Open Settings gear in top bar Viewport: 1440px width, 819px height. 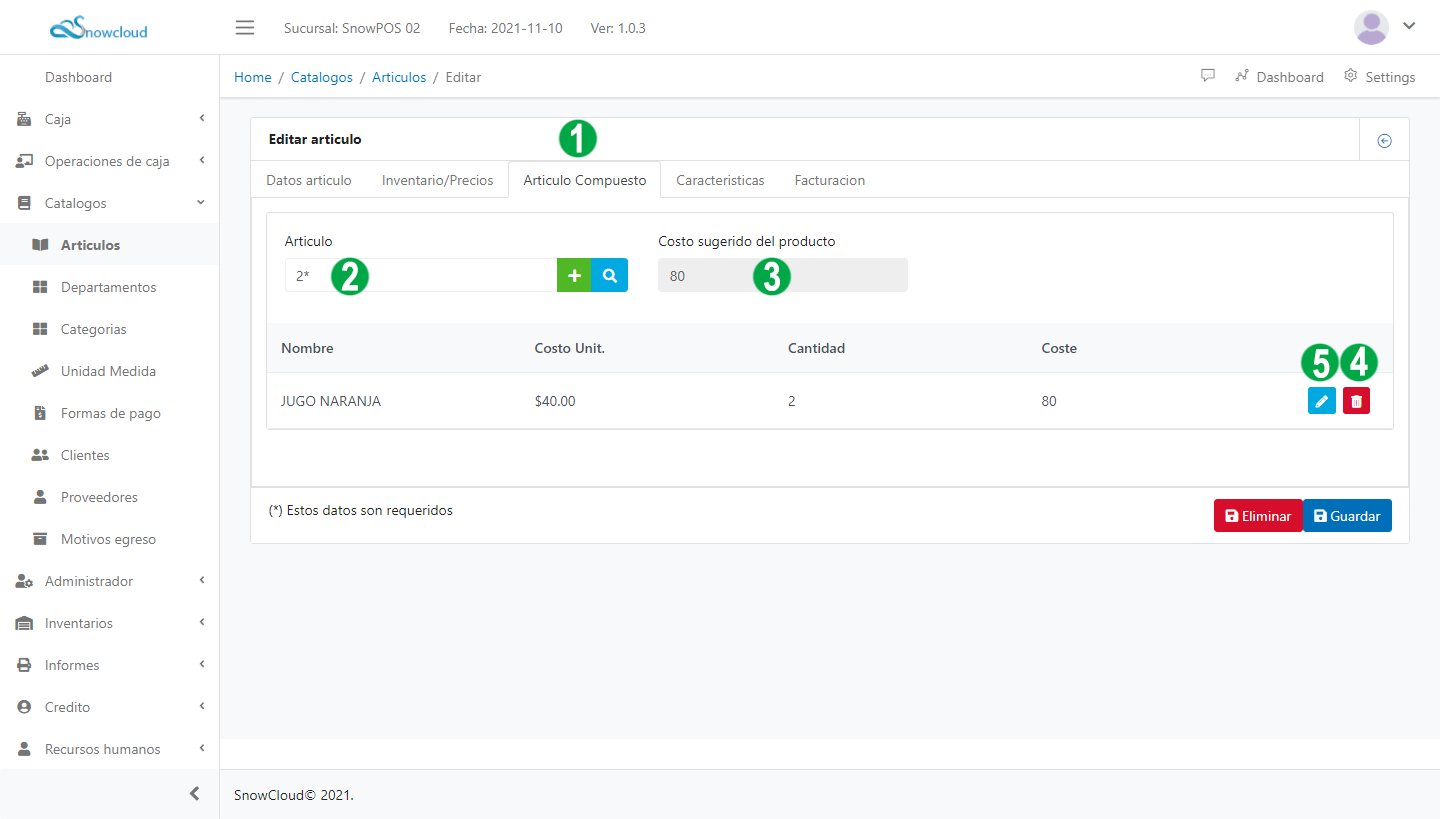coord(1380,77)
